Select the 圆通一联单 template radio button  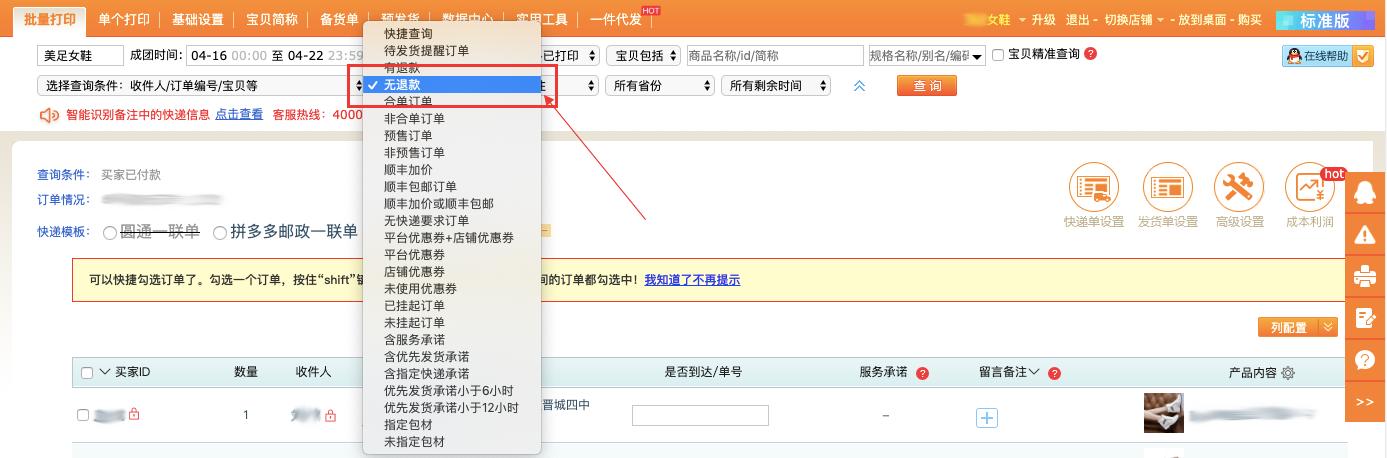(x=110, y=232)
